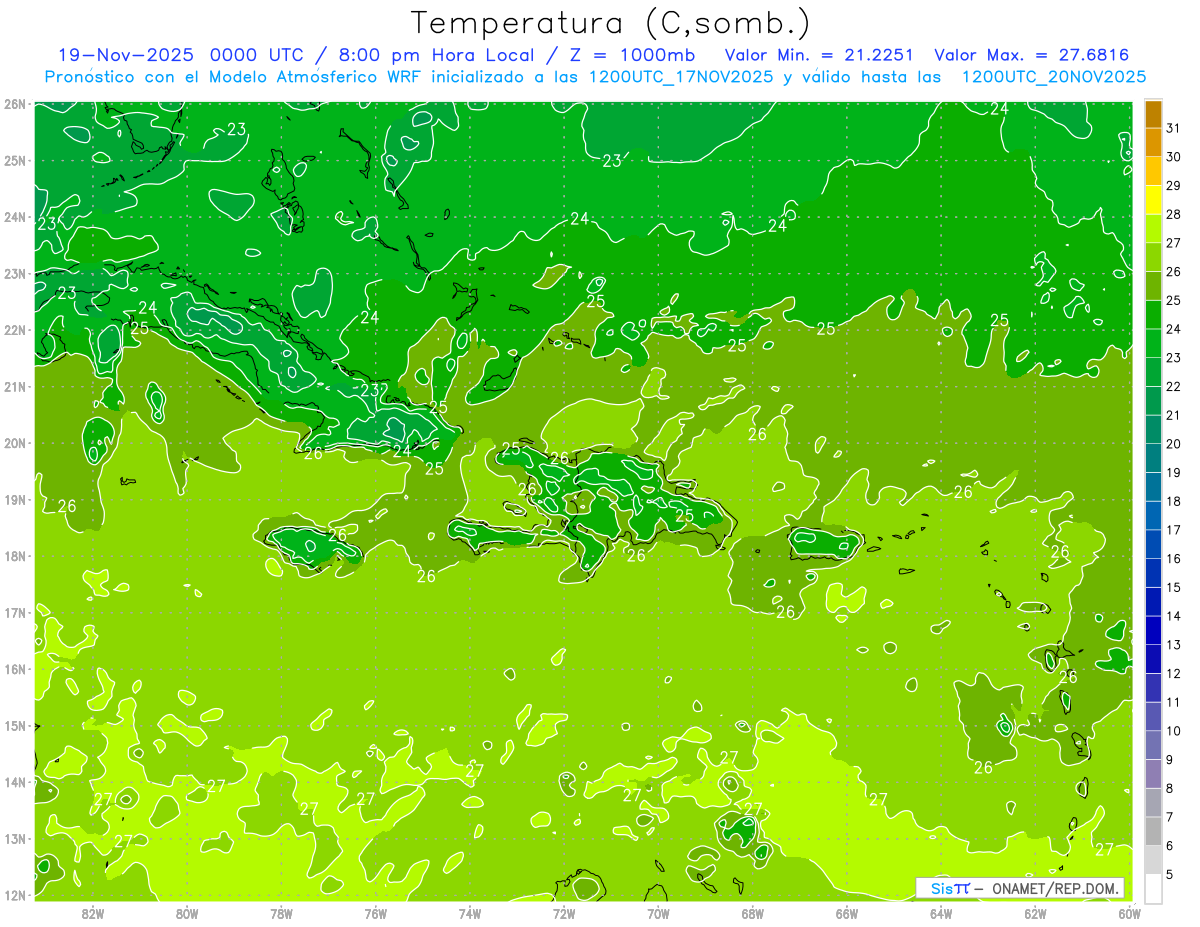This screenshot has width=1200, height=927.
Task: Click the 80W longitude axis label
Action: (187, 914)
